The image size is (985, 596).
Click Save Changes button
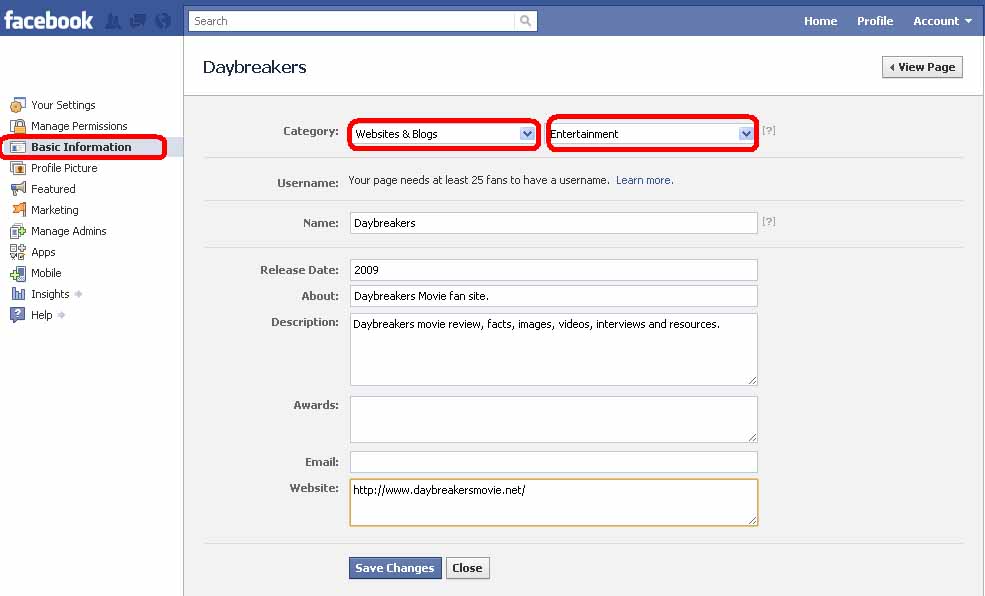coord(395,568)
